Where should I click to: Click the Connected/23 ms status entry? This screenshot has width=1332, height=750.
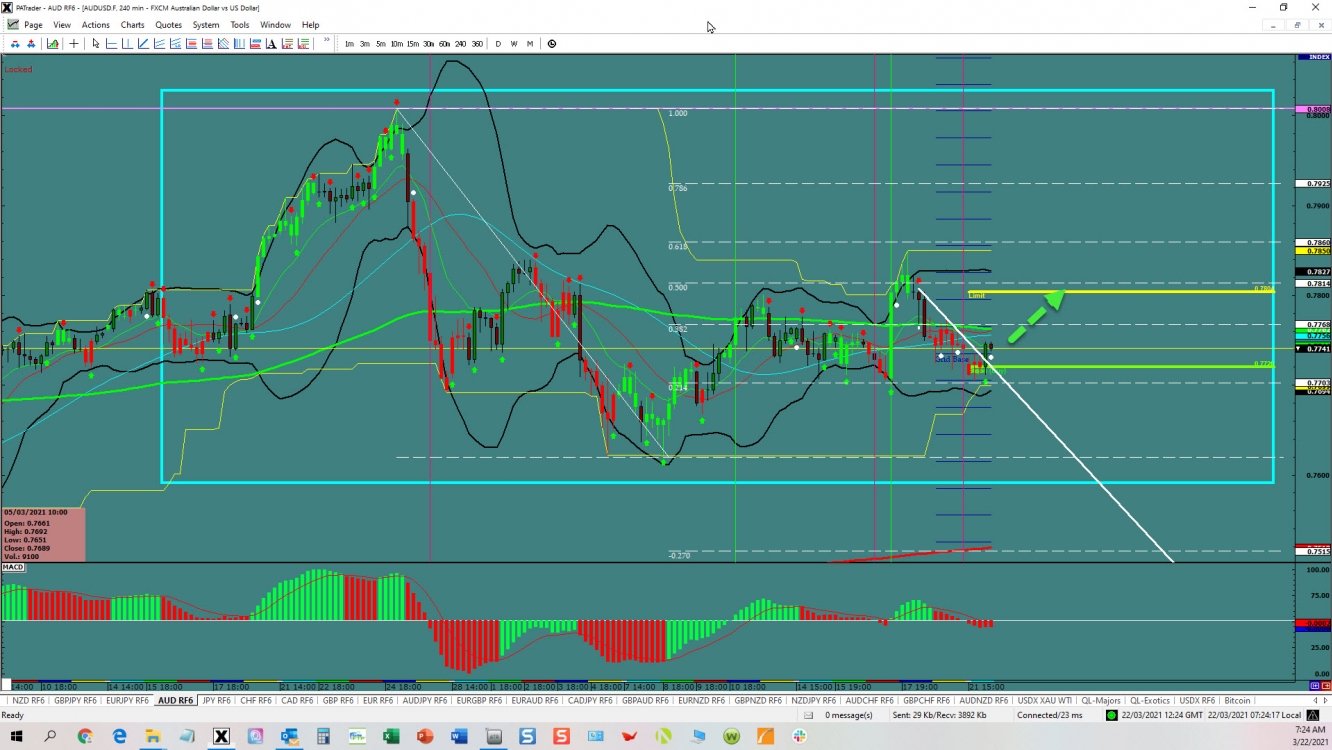1050,715
